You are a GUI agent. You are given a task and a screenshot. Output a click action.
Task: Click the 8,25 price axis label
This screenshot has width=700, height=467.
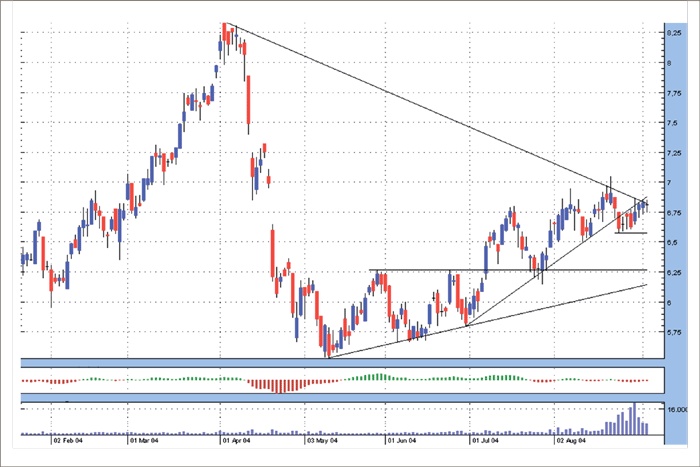click(674, 33)
